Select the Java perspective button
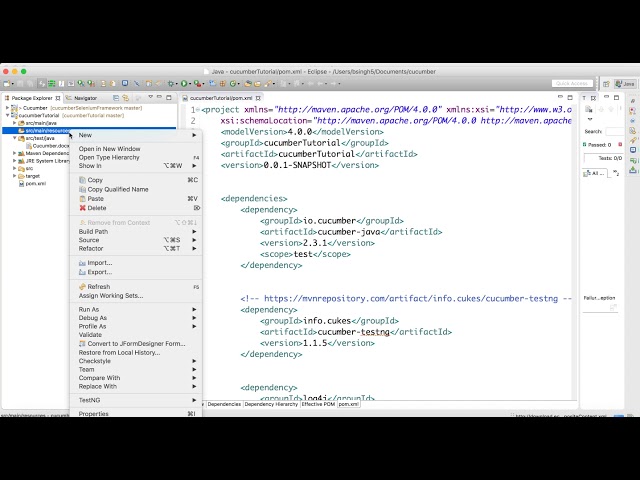 click(625, 84)
